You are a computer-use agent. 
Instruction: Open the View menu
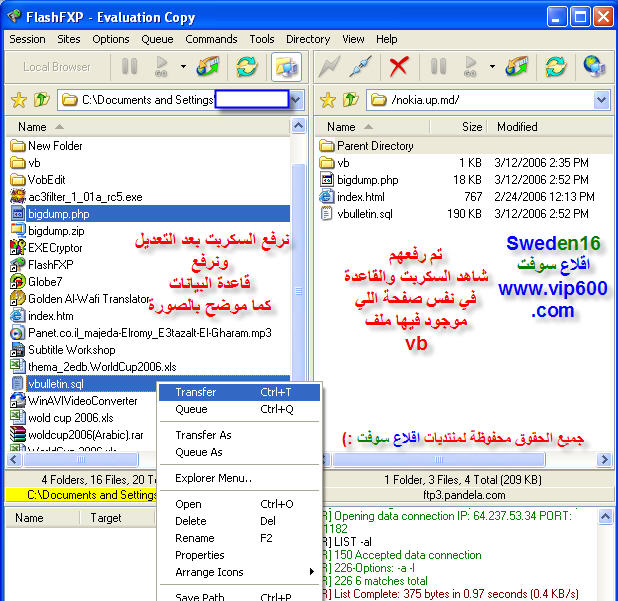coord(353,39)
